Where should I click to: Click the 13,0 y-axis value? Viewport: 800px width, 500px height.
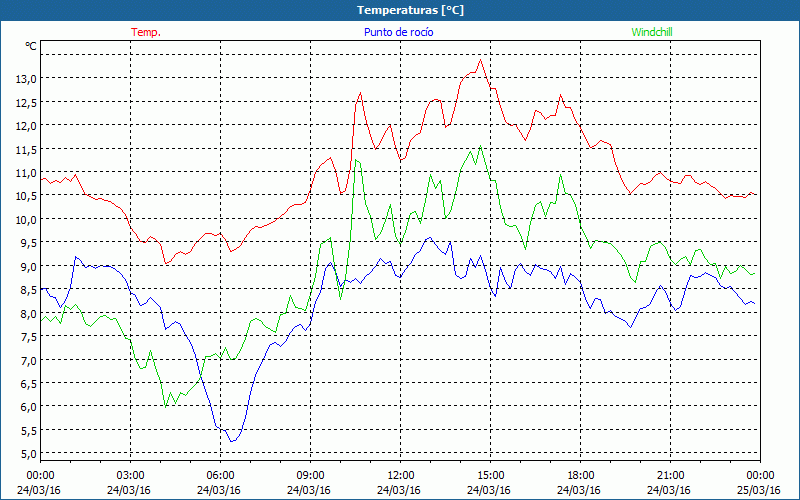click(28, 79)
